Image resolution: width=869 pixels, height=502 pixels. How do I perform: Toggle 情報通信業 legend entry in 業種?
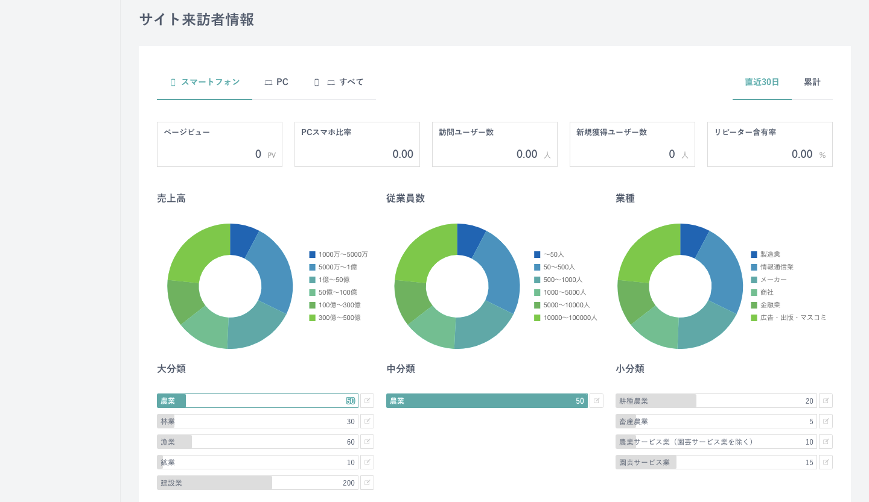coord(772,267)
